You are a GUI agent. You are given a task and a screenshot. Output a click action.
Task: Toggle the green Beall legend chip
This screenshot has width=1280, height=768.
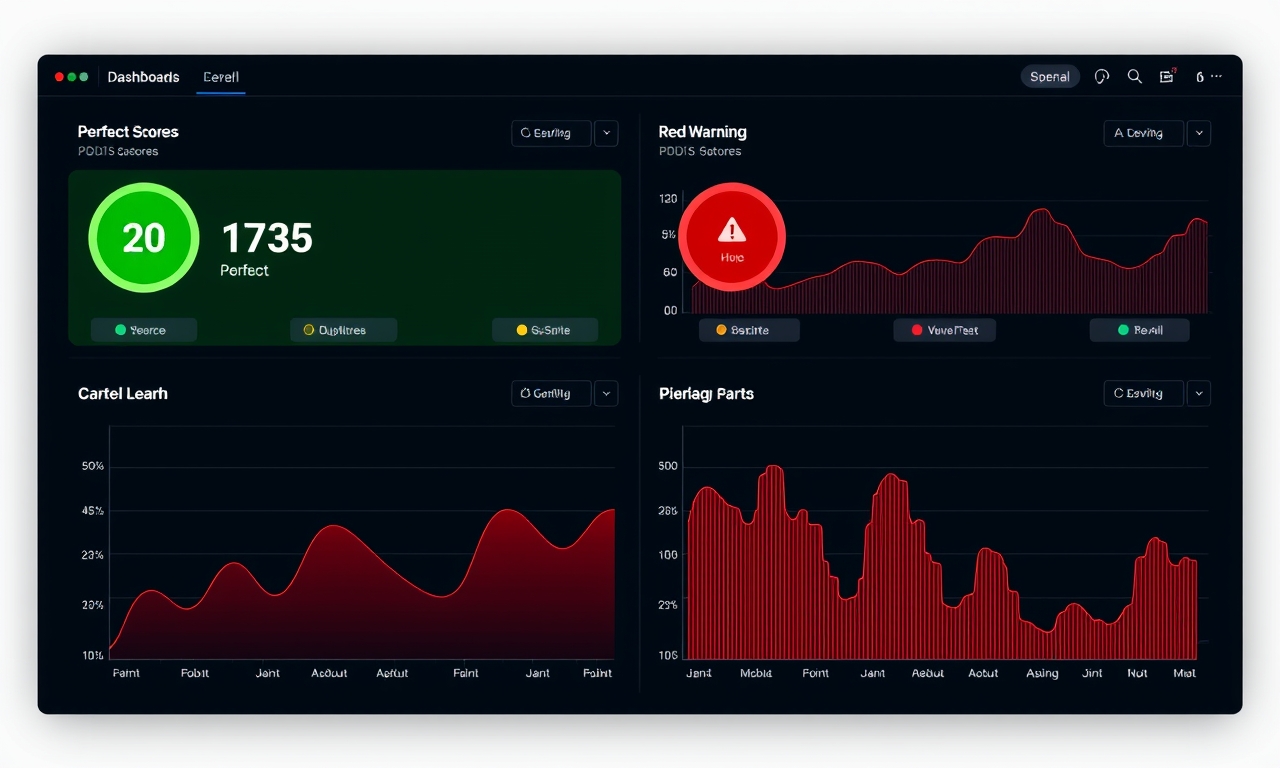point(1140,330)
